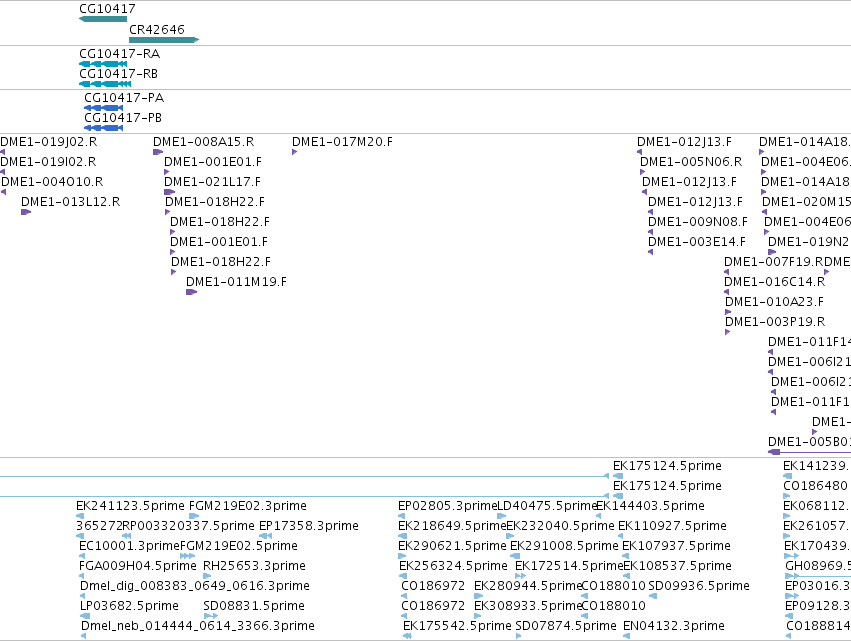The height and width of the screenshot is (641, 851).
Task: Click the RP003320337.5prime EST label
Action: [189, 526]
